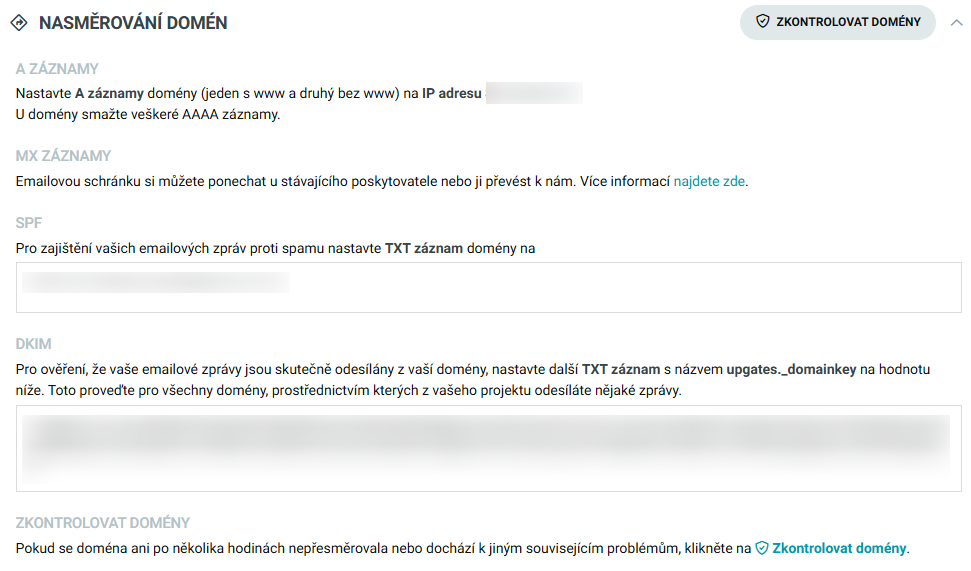Image resolution: width=971 pixels, height=571 pixels.
Task: Click shield icon inside top Zkontrolovat domény button
Action: 762,22
